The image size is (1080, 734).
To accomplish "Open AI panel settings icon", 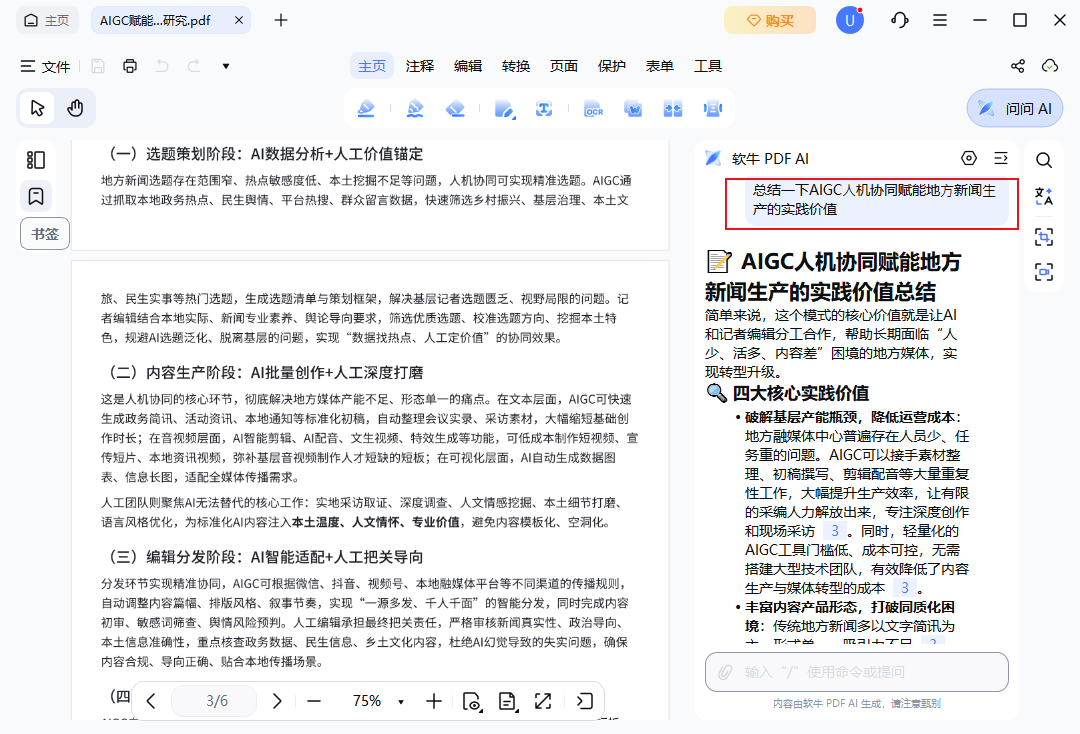I will (968, 158).
